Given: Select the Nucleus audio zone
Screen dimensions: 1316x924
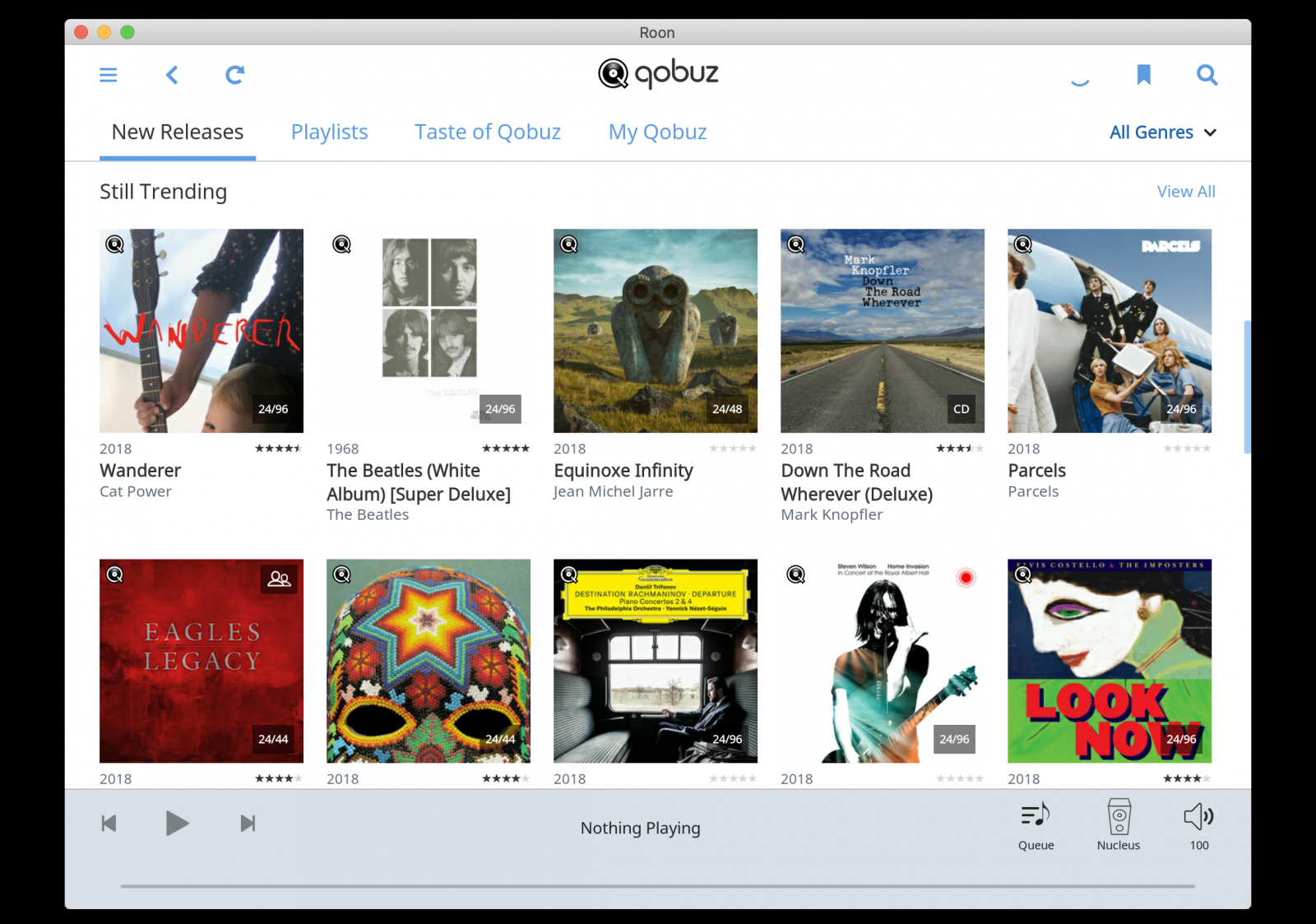Looking at the screenshot, I should (1119, 825).
